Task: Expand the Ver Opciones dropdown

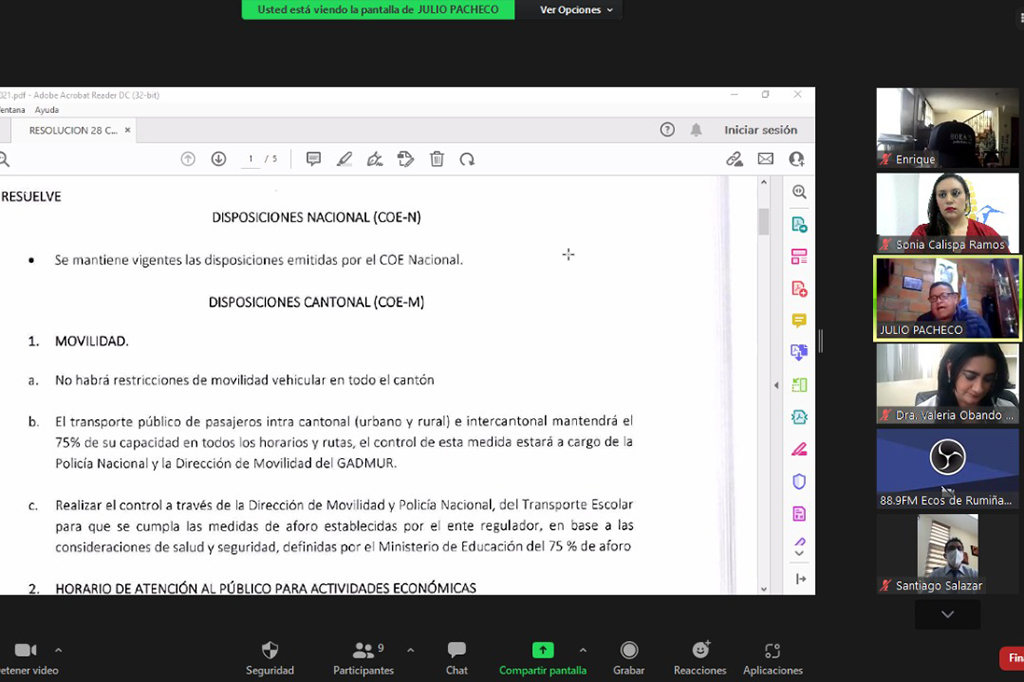Action: 576,10
